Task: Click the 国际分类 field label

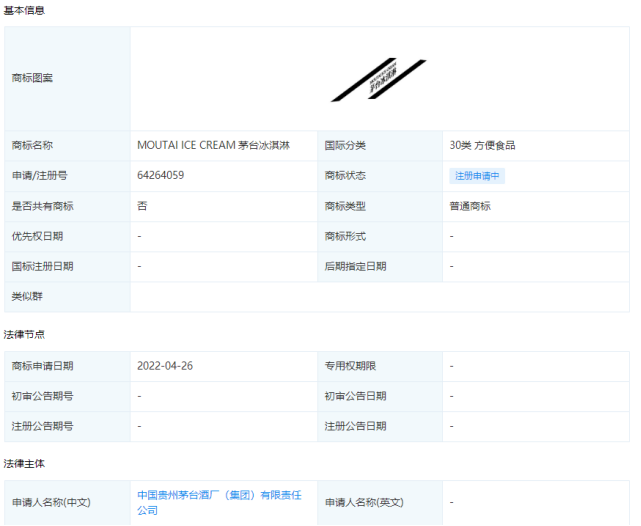Action: tap(345, 146)
